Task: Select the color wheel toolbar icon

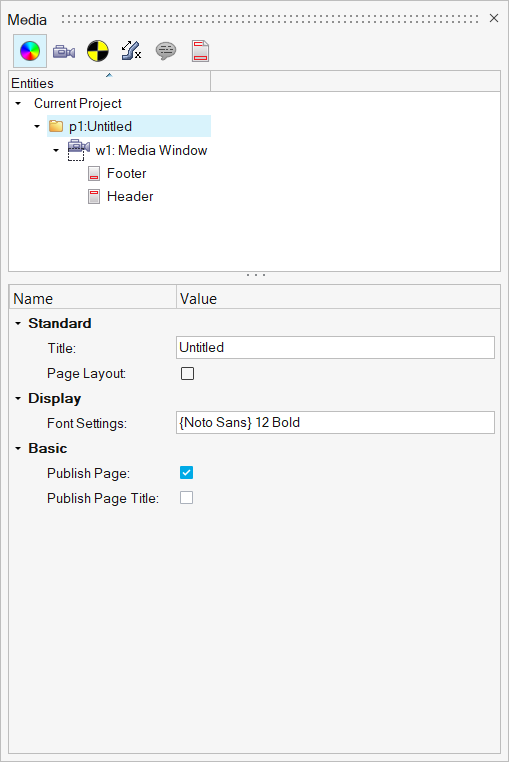Action: (30, 51)
